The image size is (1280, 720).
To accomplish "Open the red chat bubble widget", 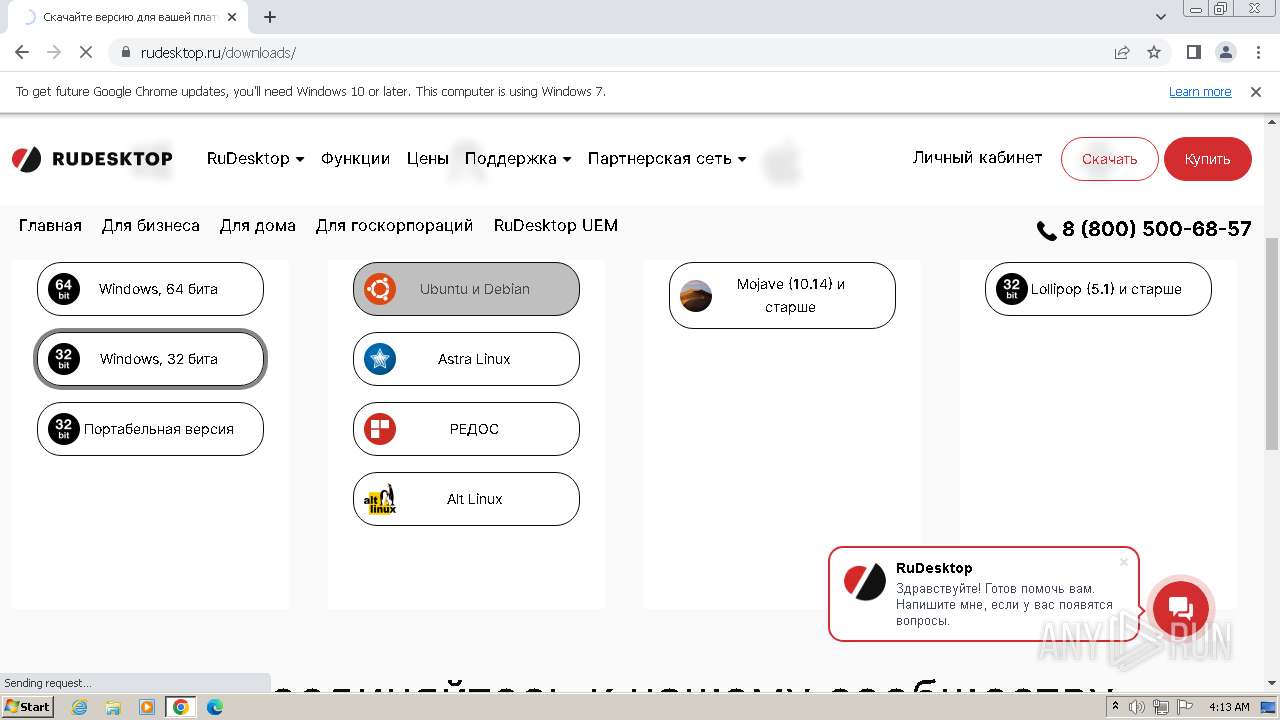I will [x=1180, y=609].
